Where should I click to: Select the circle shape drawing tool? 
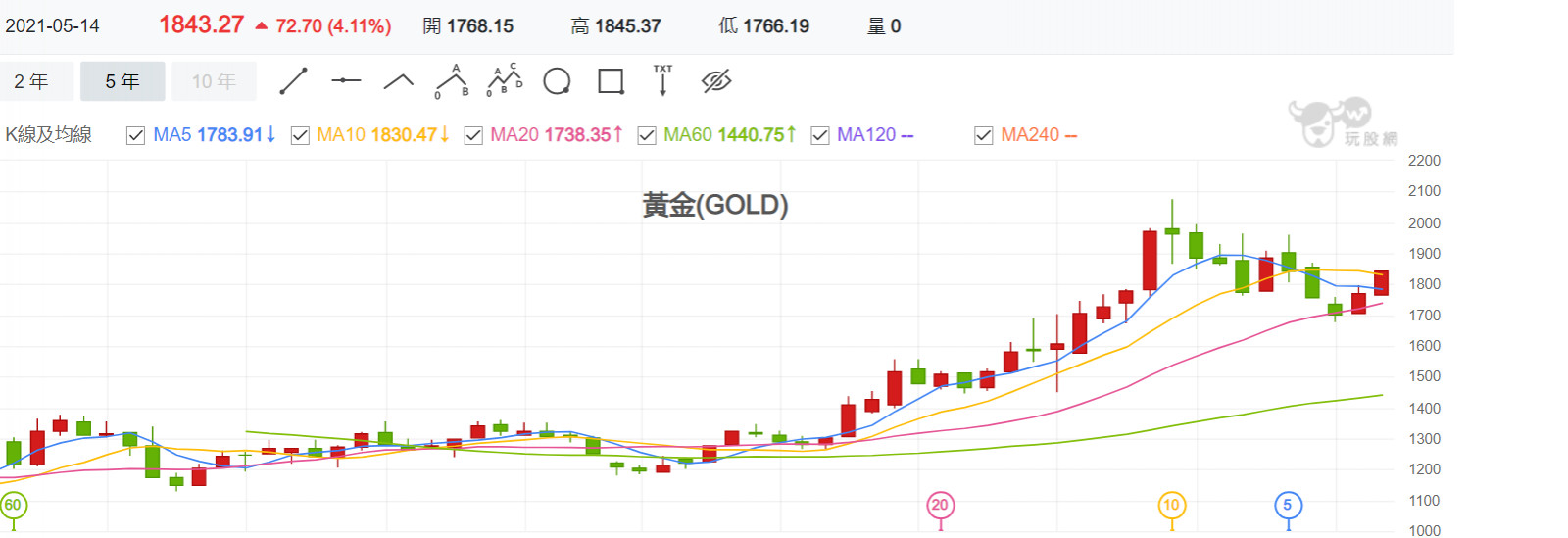pyautogui.click(x=557, y=81)
